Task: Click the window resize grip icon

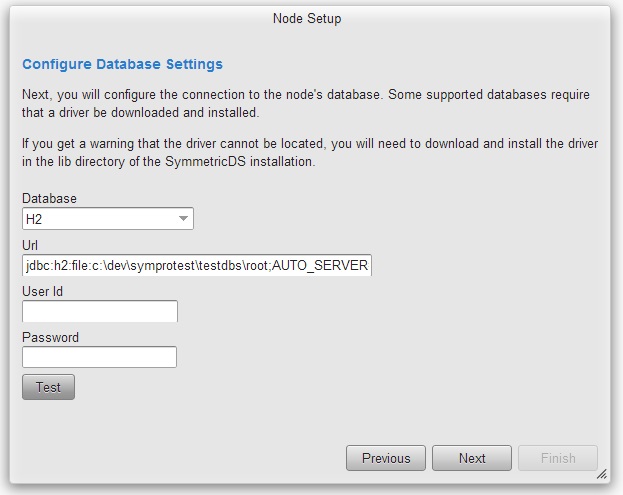Action: (602, 474)
